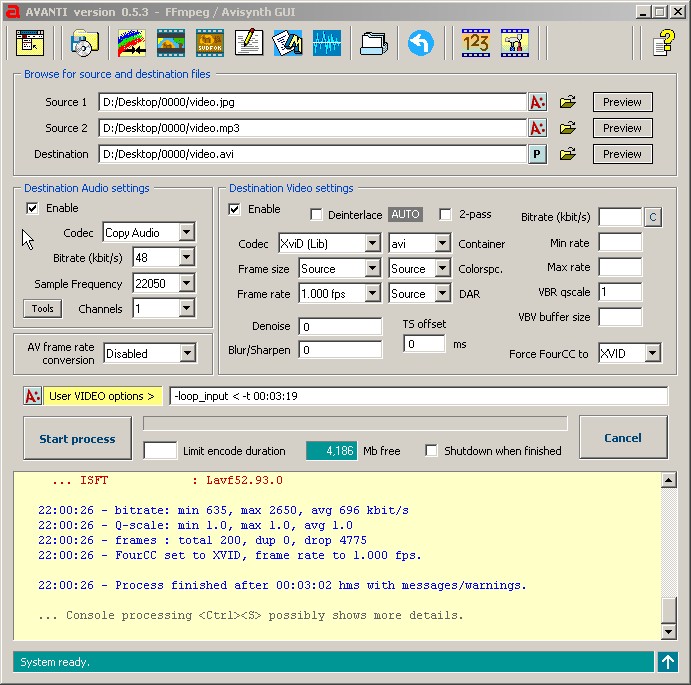Viewport: 691px width, 685px height.
Task: Enable Shutdown when finished checkbox
Action: pos(432,451)
